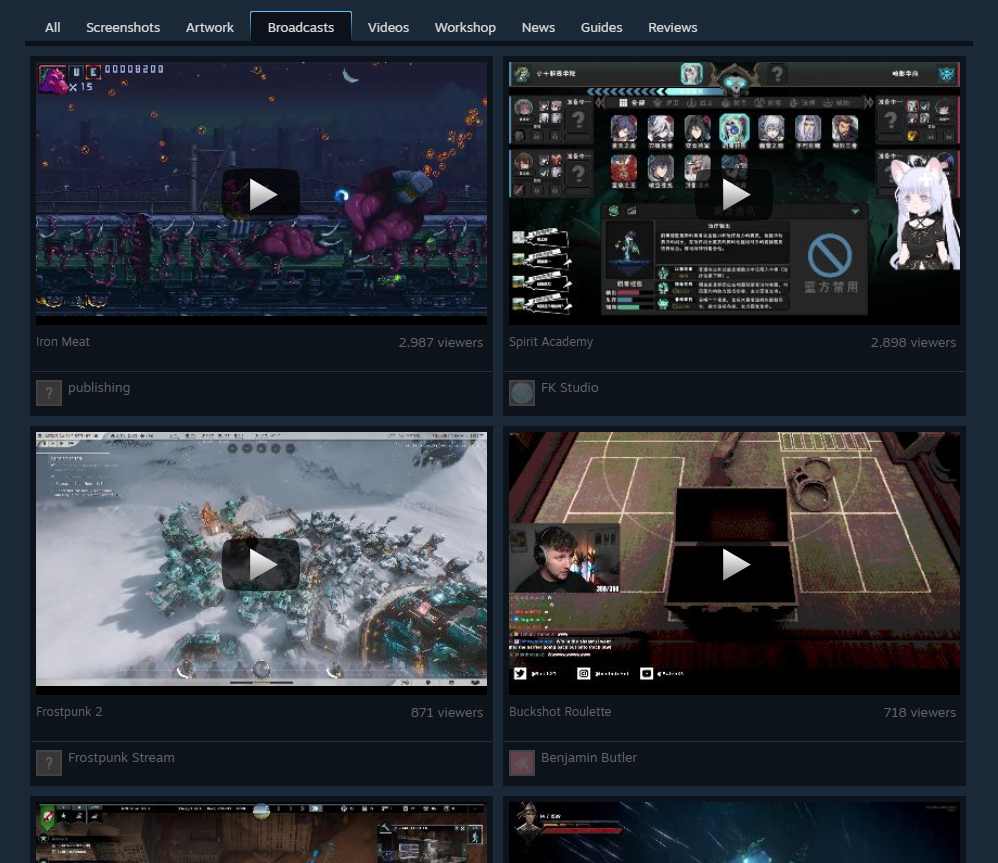Open FK Studio broadcaster profile
Screen dimensions: 998x863
pos(569,388)
